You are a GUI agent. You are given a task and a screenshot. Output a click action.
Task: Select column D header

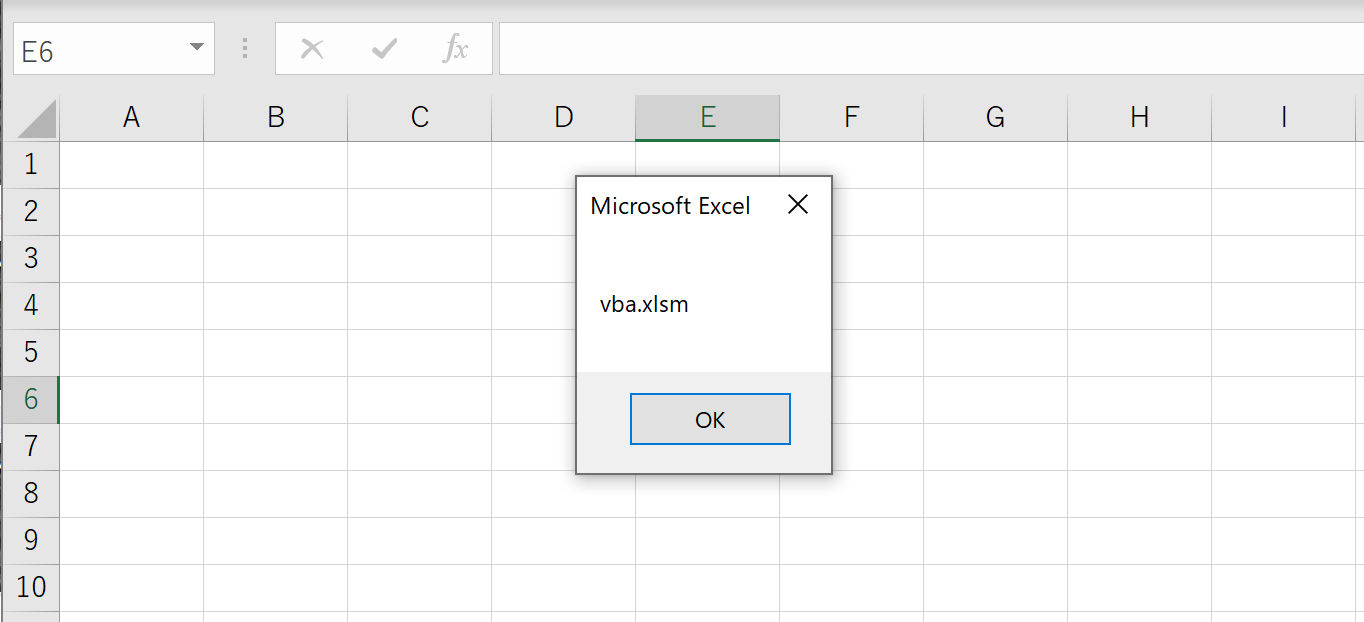[x=564, y=118]
